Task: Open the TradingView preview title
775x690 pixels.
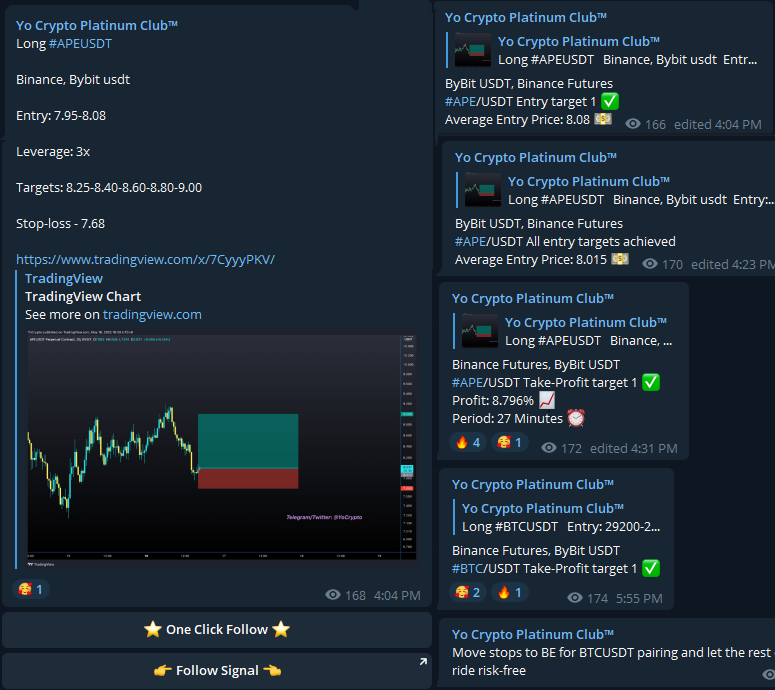Action: tap(64, 279)
